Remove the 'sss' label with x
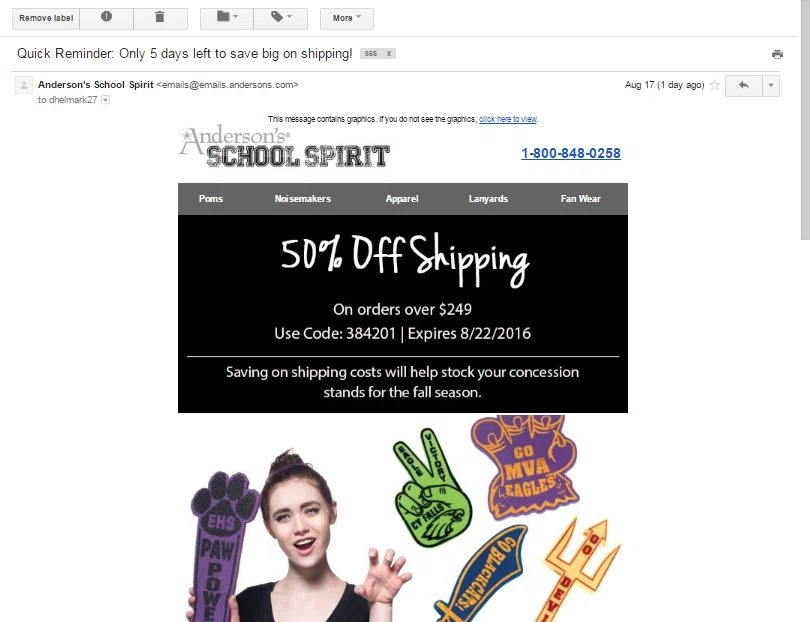This screenshot has width=810, height=622. [x=389, y=54]
